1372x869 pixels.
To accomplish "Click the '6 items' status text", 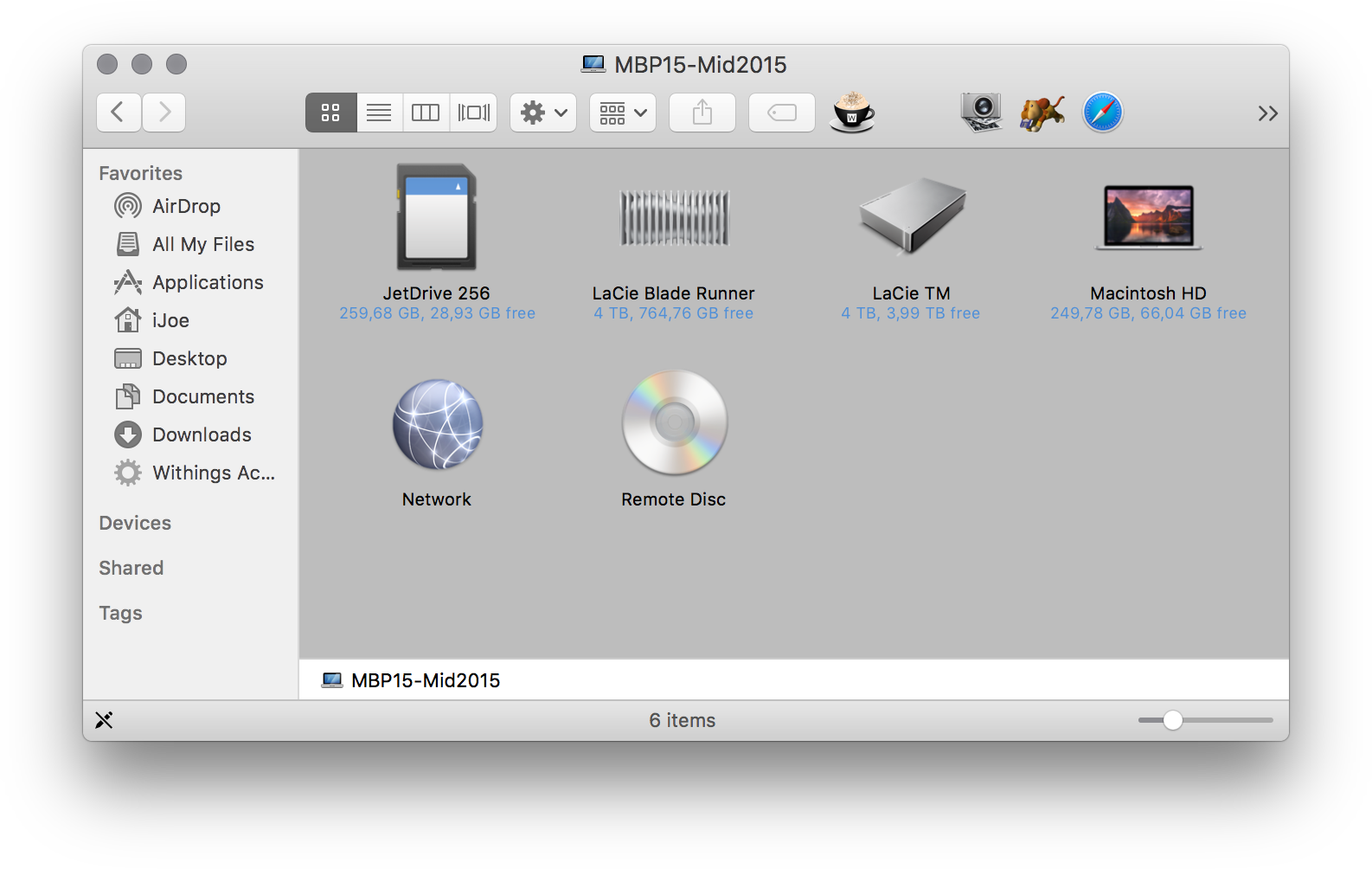I will pyautogui.click(x=683, y=720).
